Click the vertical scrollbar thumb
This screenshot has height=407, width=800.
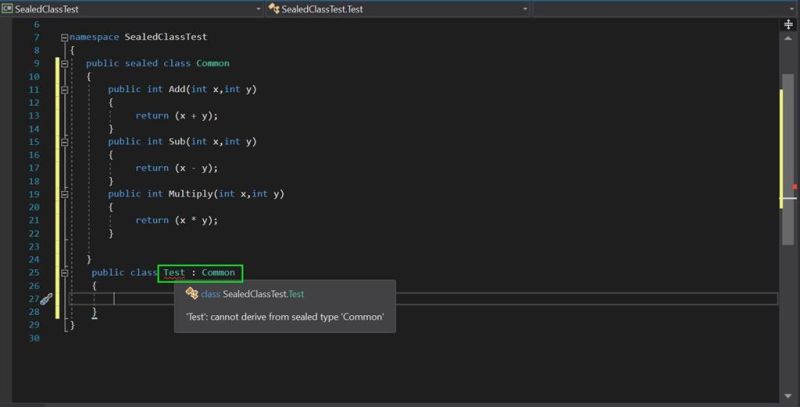(x=788, y=159)
